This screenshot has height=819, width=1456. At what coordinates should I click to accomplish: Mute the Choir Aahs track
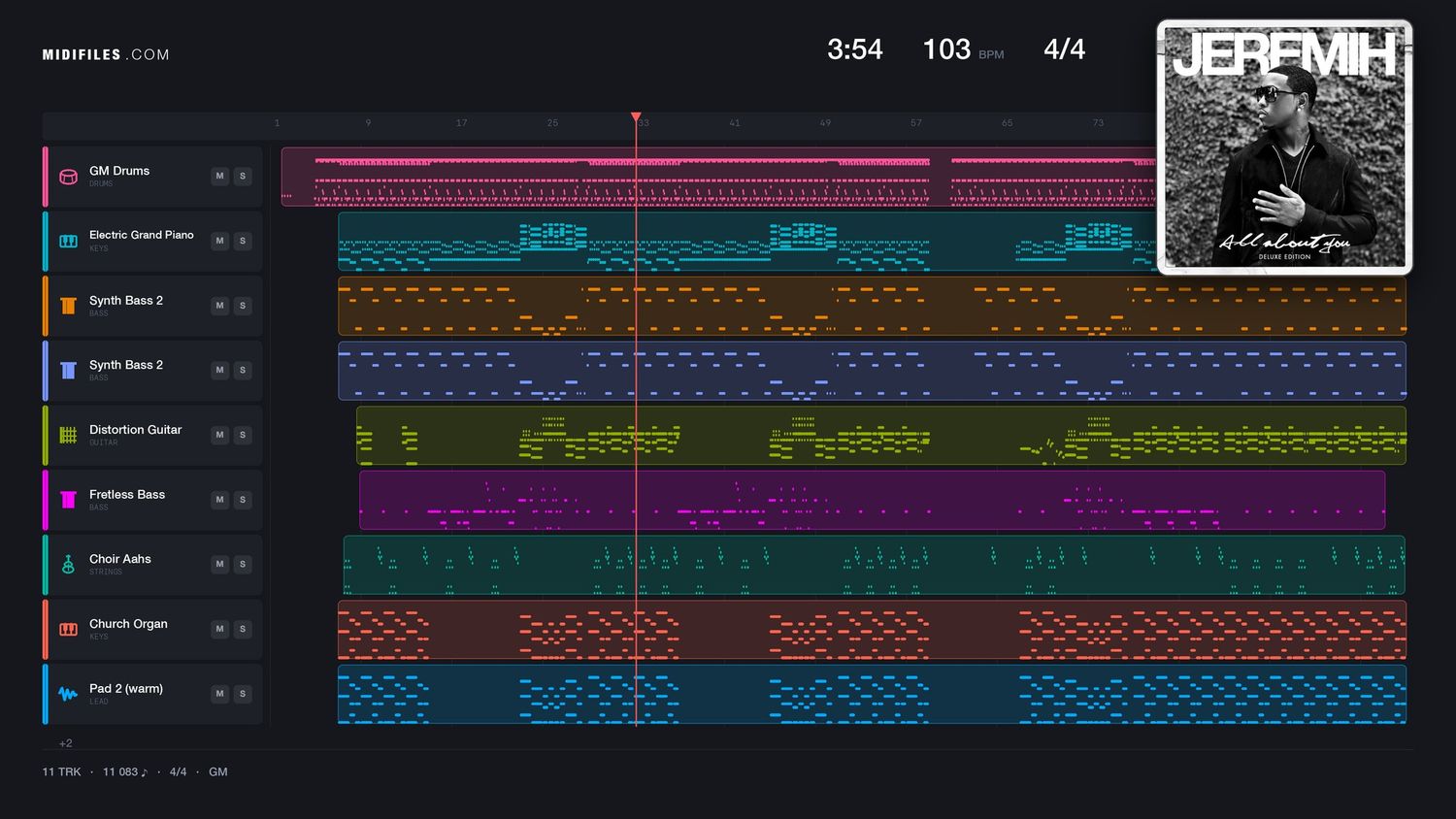coord(220,564)
